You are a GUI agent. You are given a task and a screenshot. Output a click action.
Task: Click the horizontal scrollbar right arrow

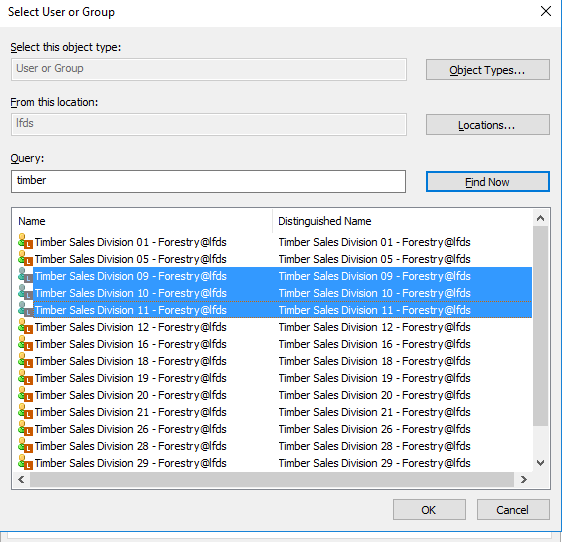tap(524, 479)
